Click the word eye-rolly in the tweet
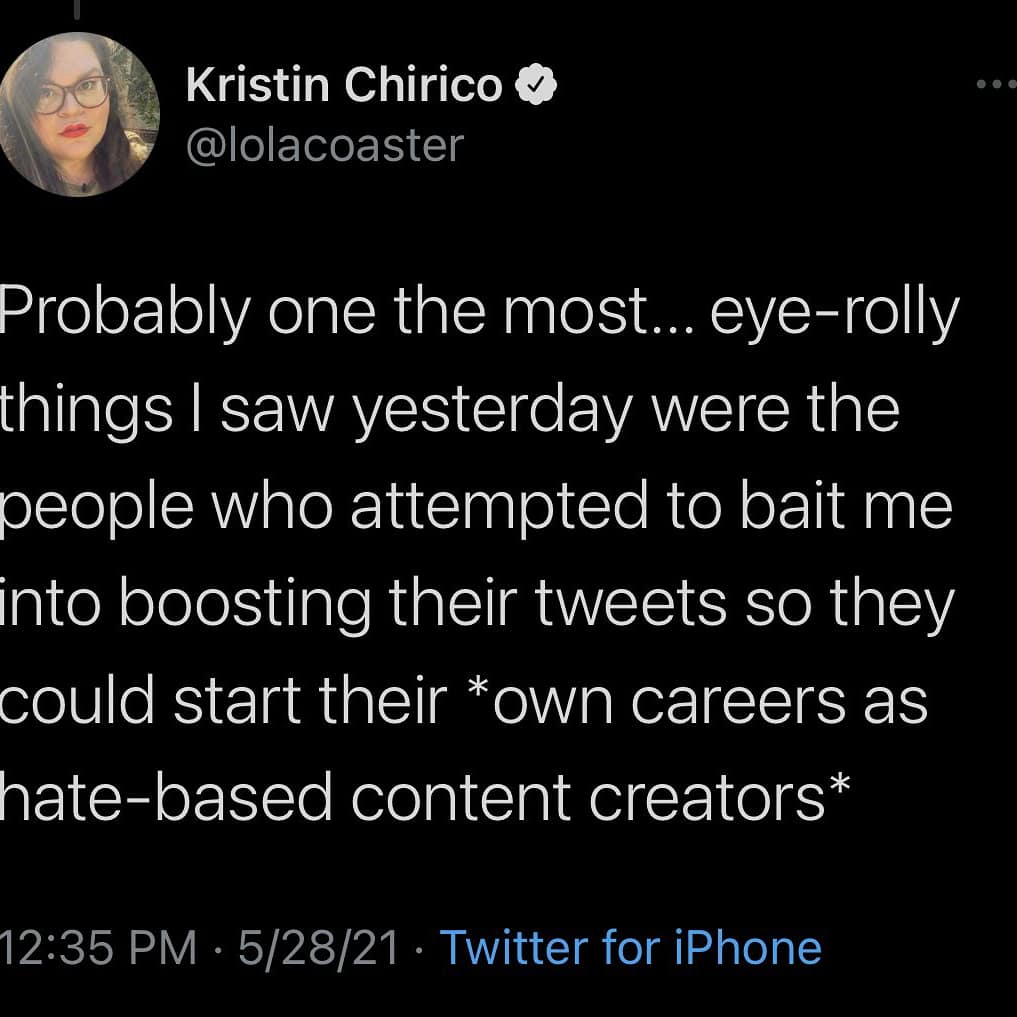The image size is (1017, 1017). [x=834, y=314]
